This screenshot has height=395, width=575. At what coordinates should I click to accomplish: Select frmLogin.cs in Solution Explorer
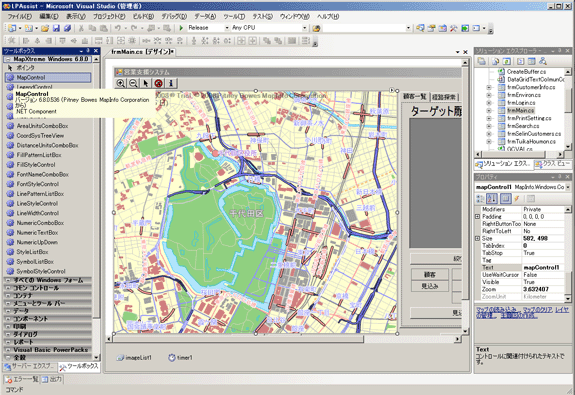point(521,103)
